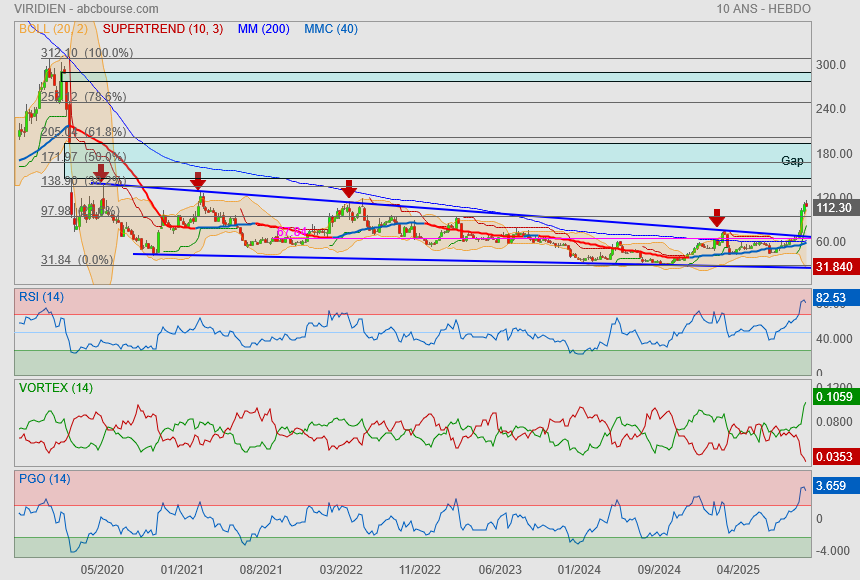Select the MMC (40) moving average label
Screen dimensions: 860x580
pyautogui.click(x=330, y=29)
